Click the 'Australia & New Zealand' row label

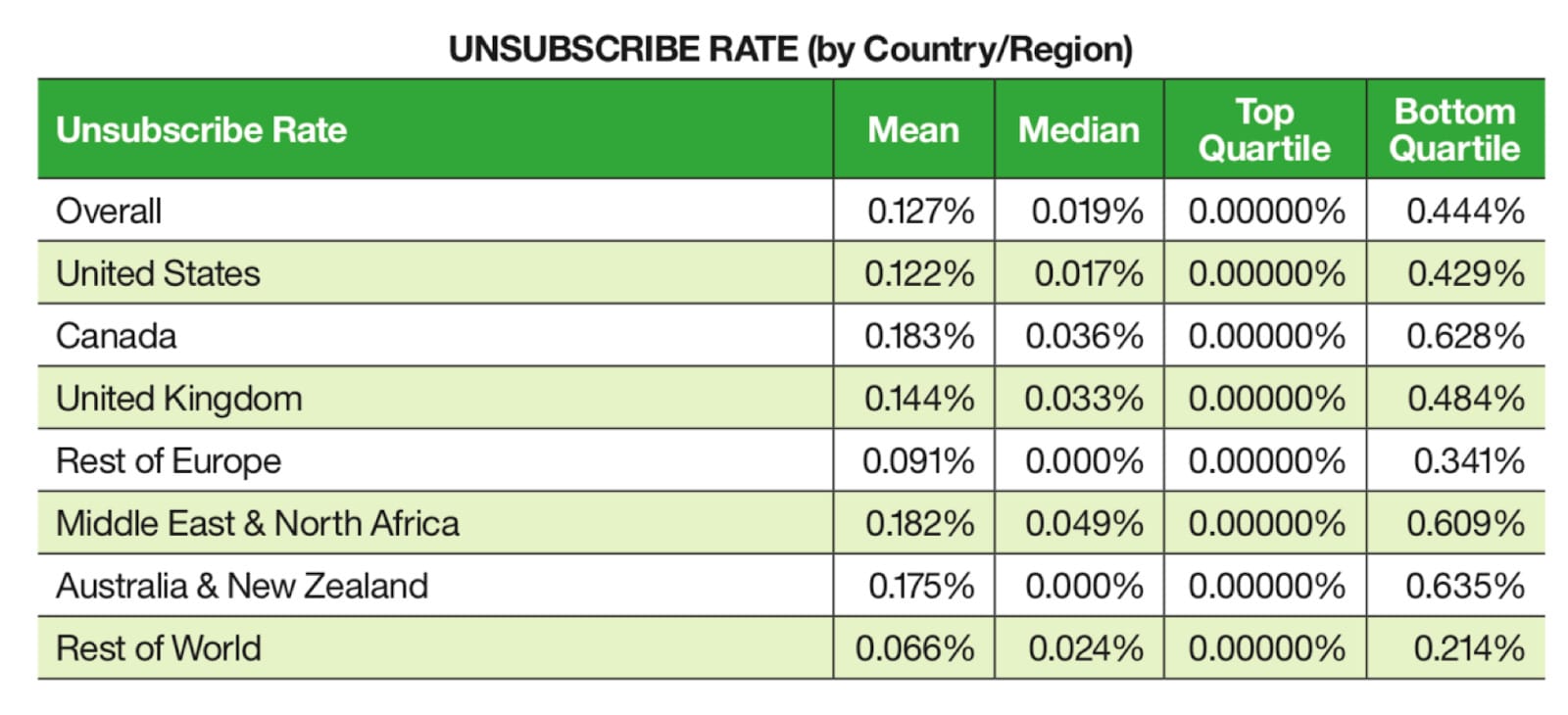pyautogui.click(x=242, y=587)
